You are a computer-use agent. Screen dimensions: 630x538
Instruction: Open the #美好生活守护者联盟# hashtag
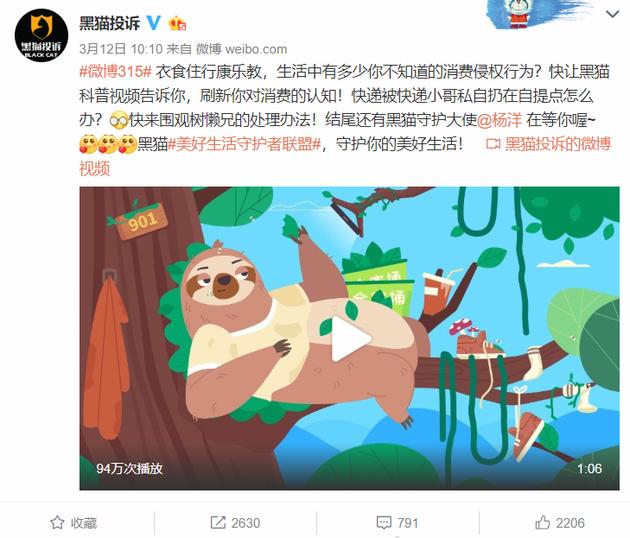click(245, 144)
